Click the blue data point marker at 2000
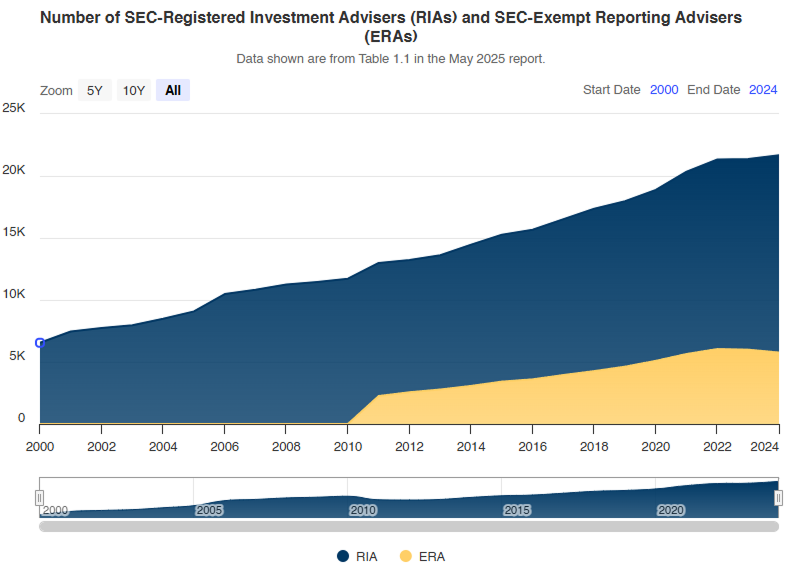 40,343
